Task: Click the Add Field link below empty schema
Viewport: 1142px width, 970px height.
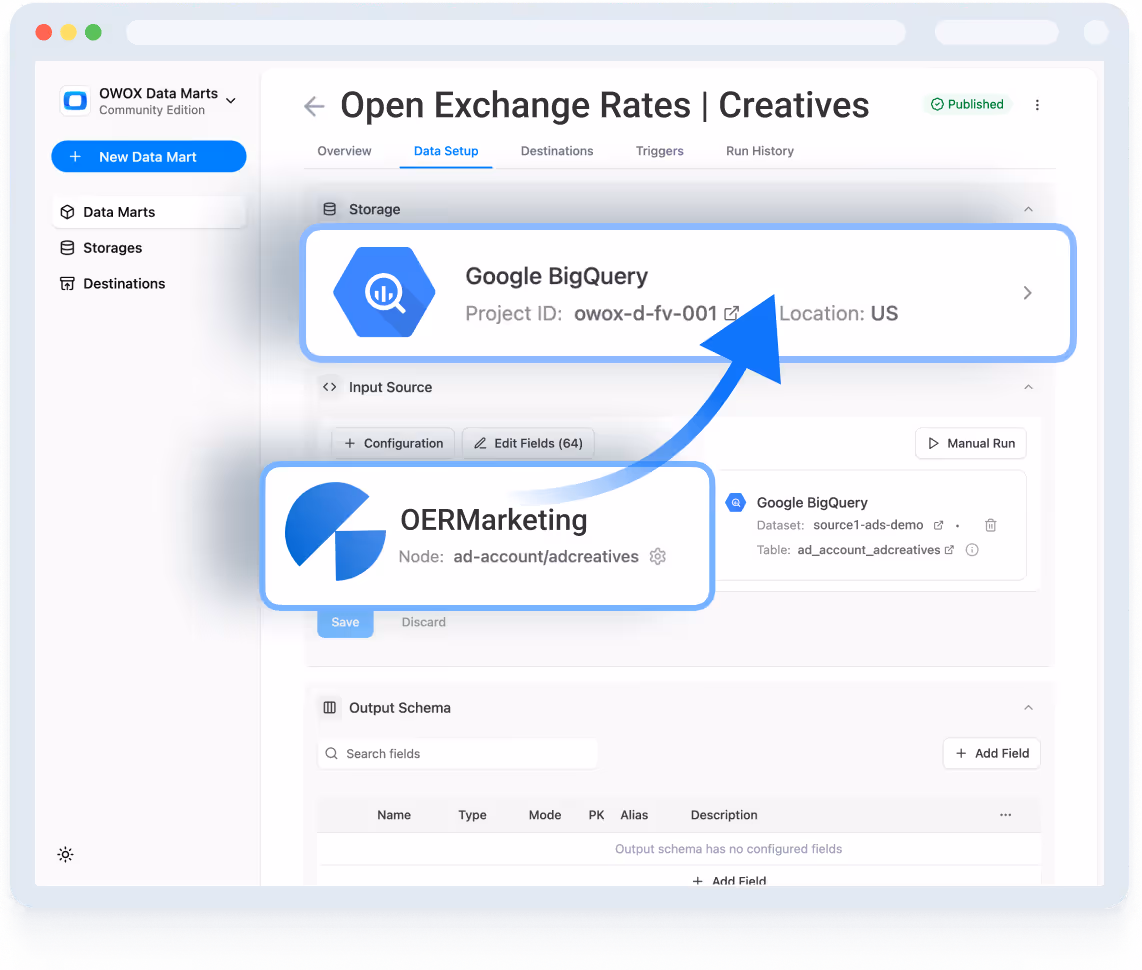Action: 729,880
